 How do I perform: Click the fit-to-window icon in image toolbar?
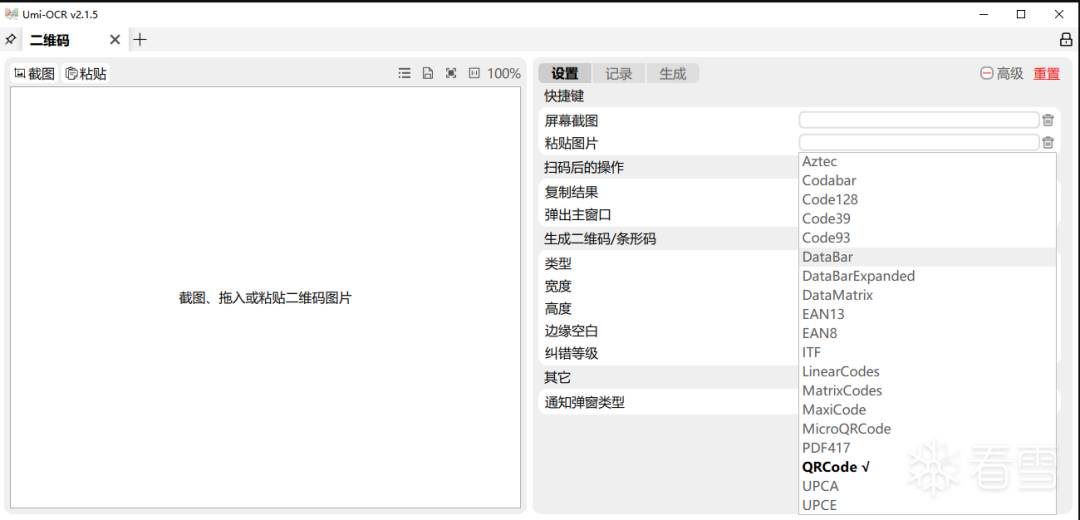[x=451, y=73]
